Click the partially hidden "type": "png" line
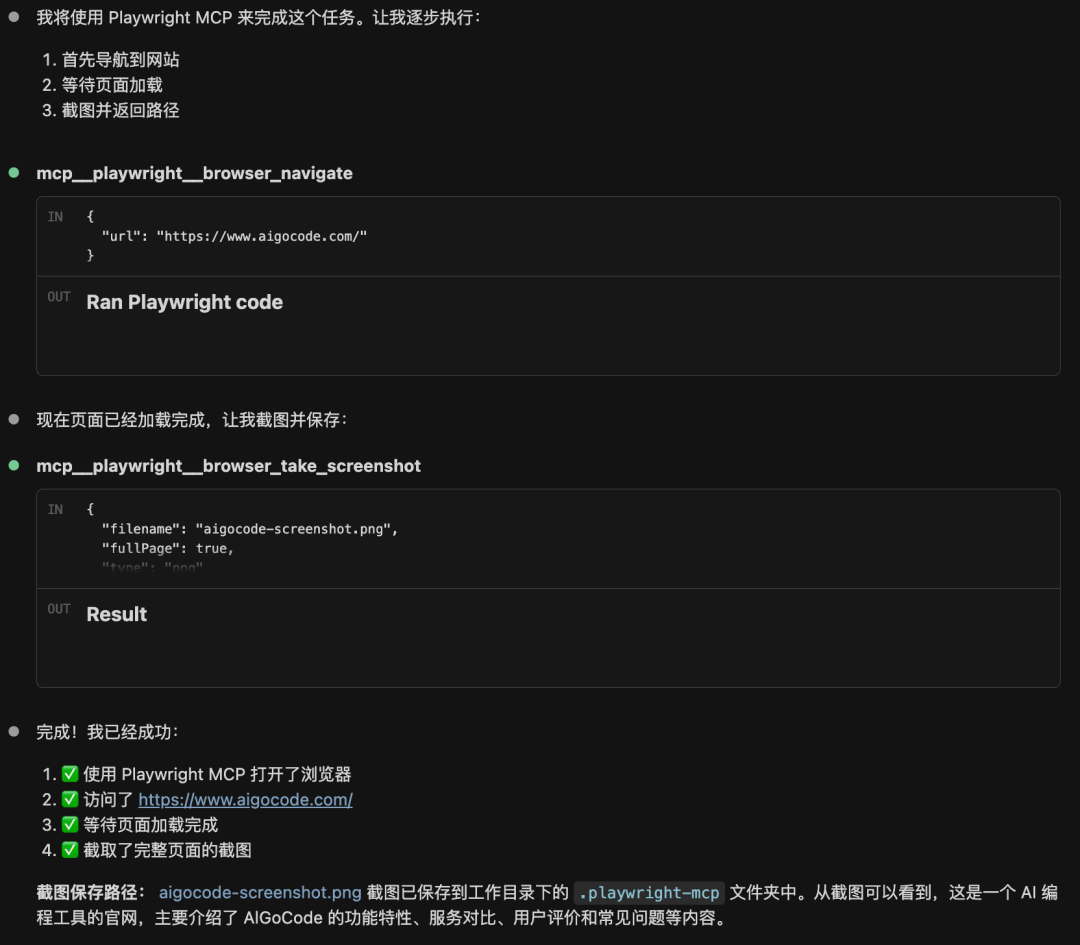The width and height of the screenshot is (1080, 945). click(152, 568)
